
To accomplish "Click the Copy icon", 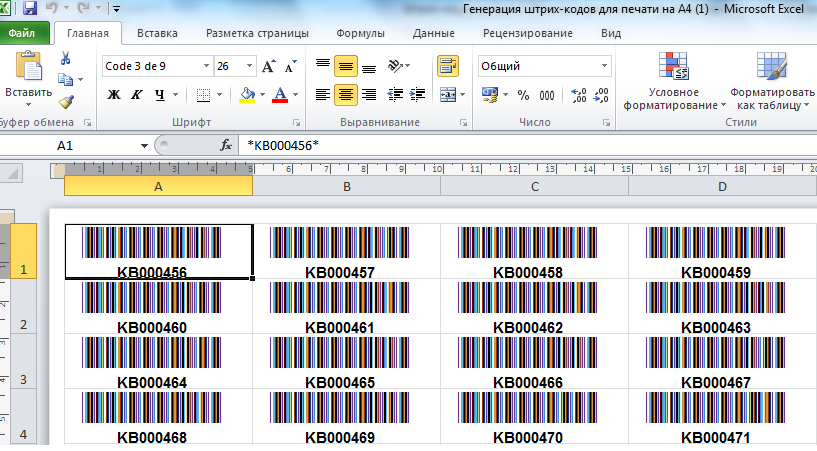I will pos(66,79).
